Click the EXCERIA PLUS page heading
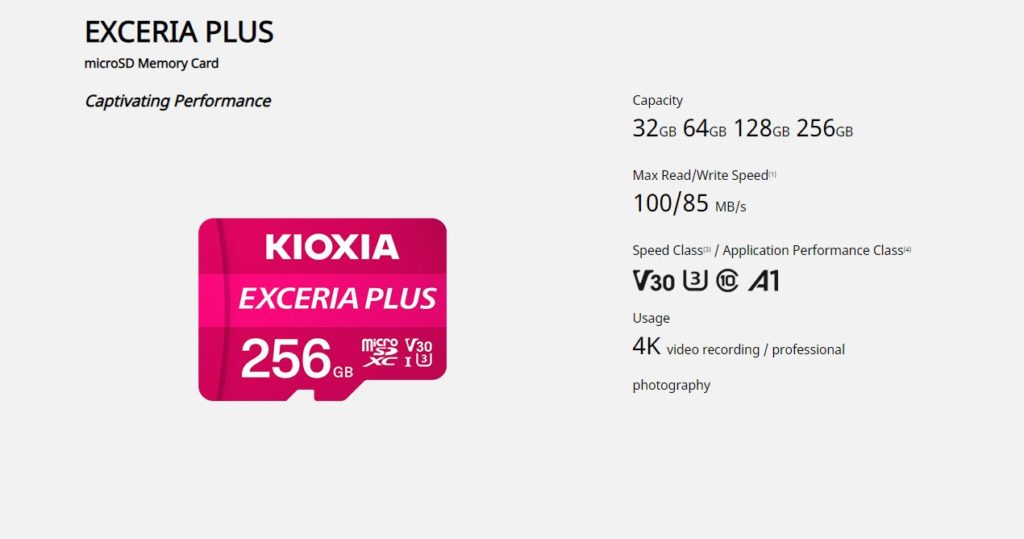 tap(179, 32)
